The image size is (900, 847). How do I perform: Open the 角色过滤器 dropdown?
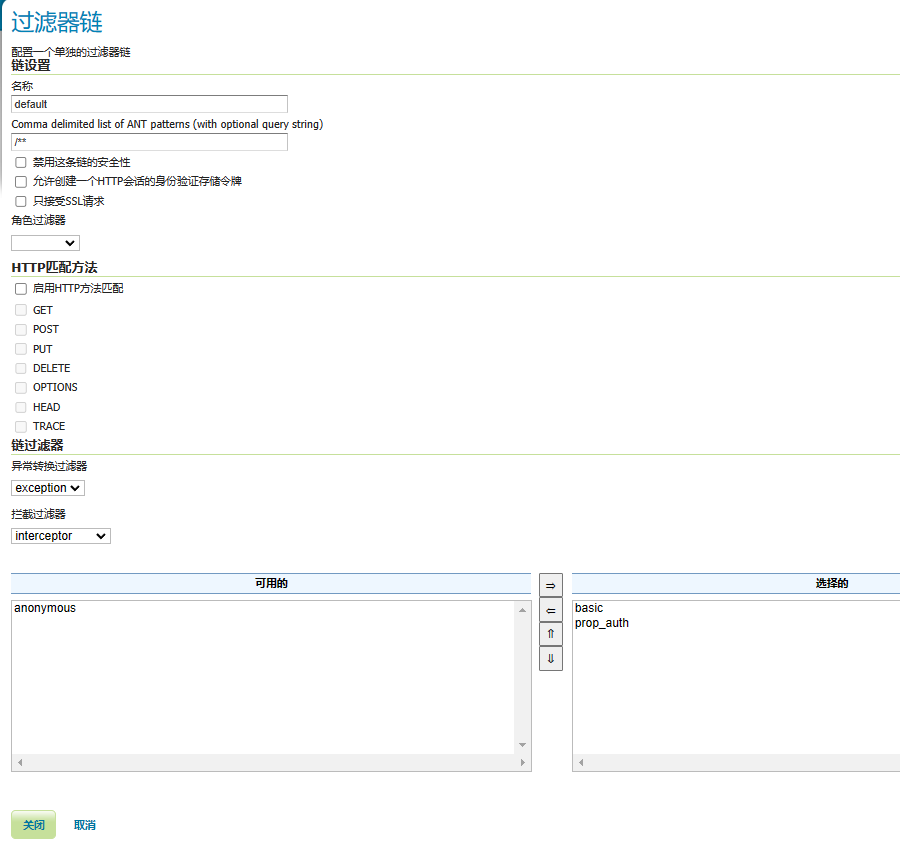tap(45, 243)
